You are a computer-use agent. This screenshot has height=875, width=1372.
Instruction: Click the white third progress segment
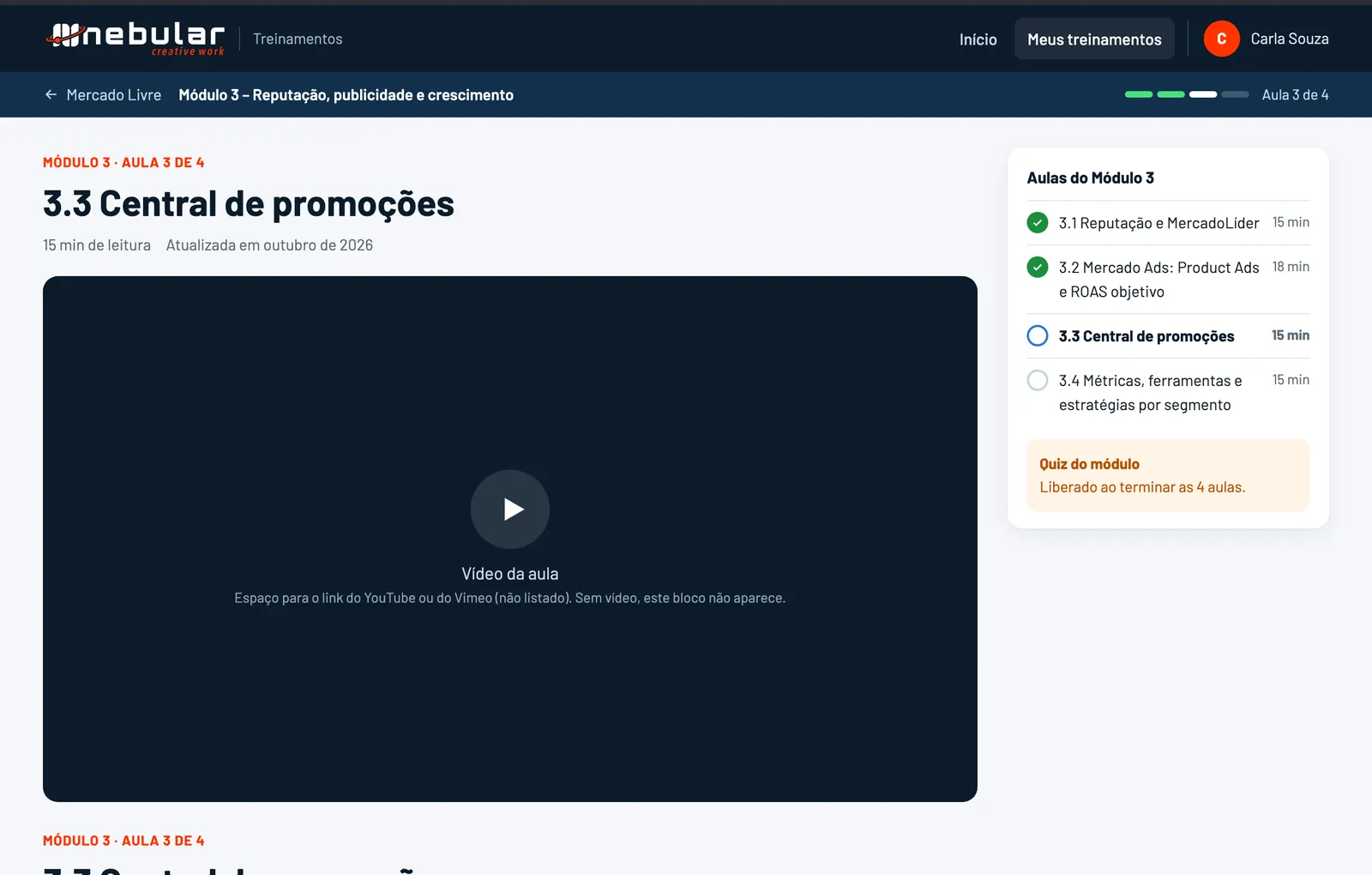pos(1203,94)
